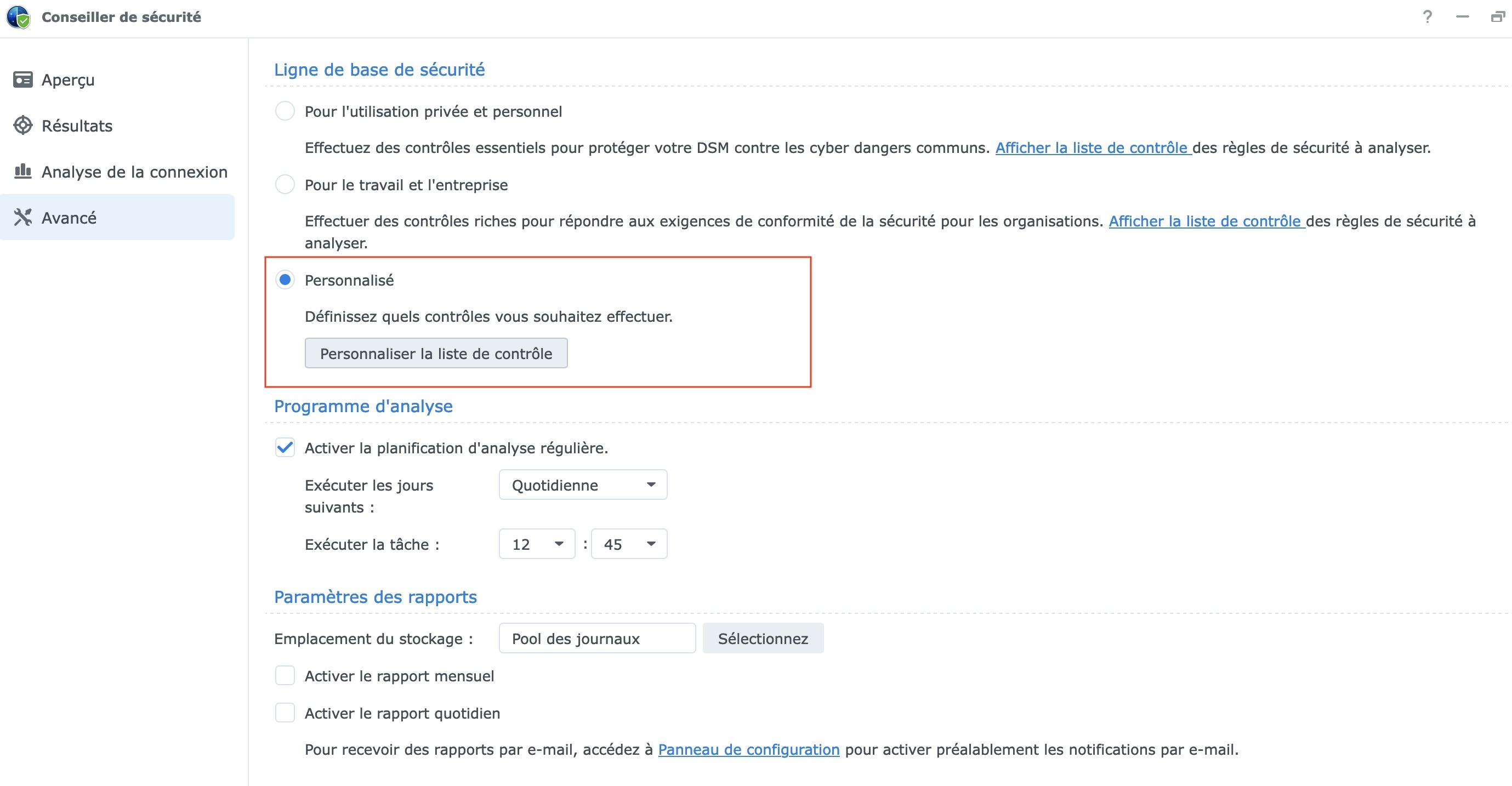Click Personnaliser la liste de contrôle button

[x=435, y=354]
